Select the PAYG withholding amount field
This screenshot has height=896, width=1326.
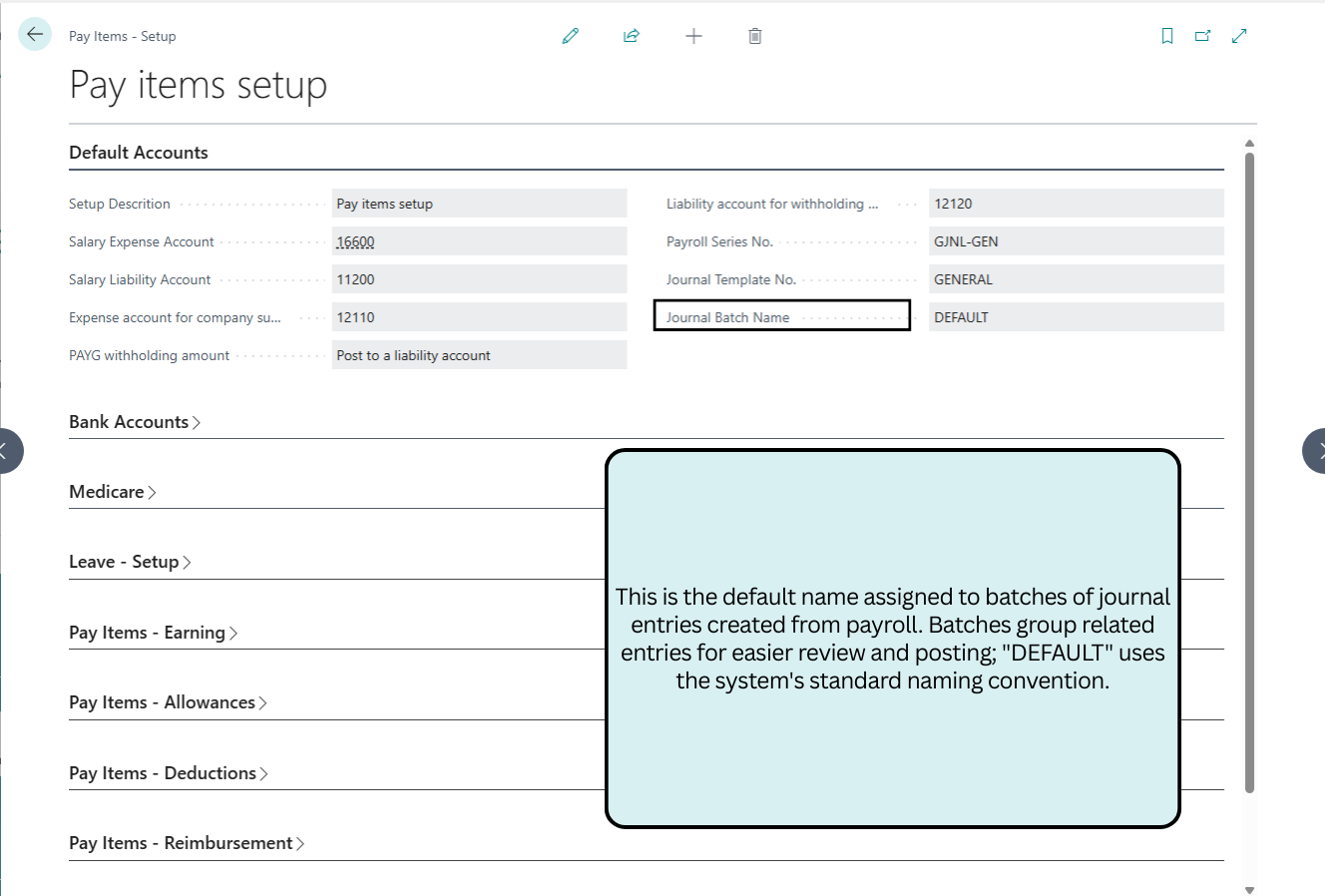[479, 355]
